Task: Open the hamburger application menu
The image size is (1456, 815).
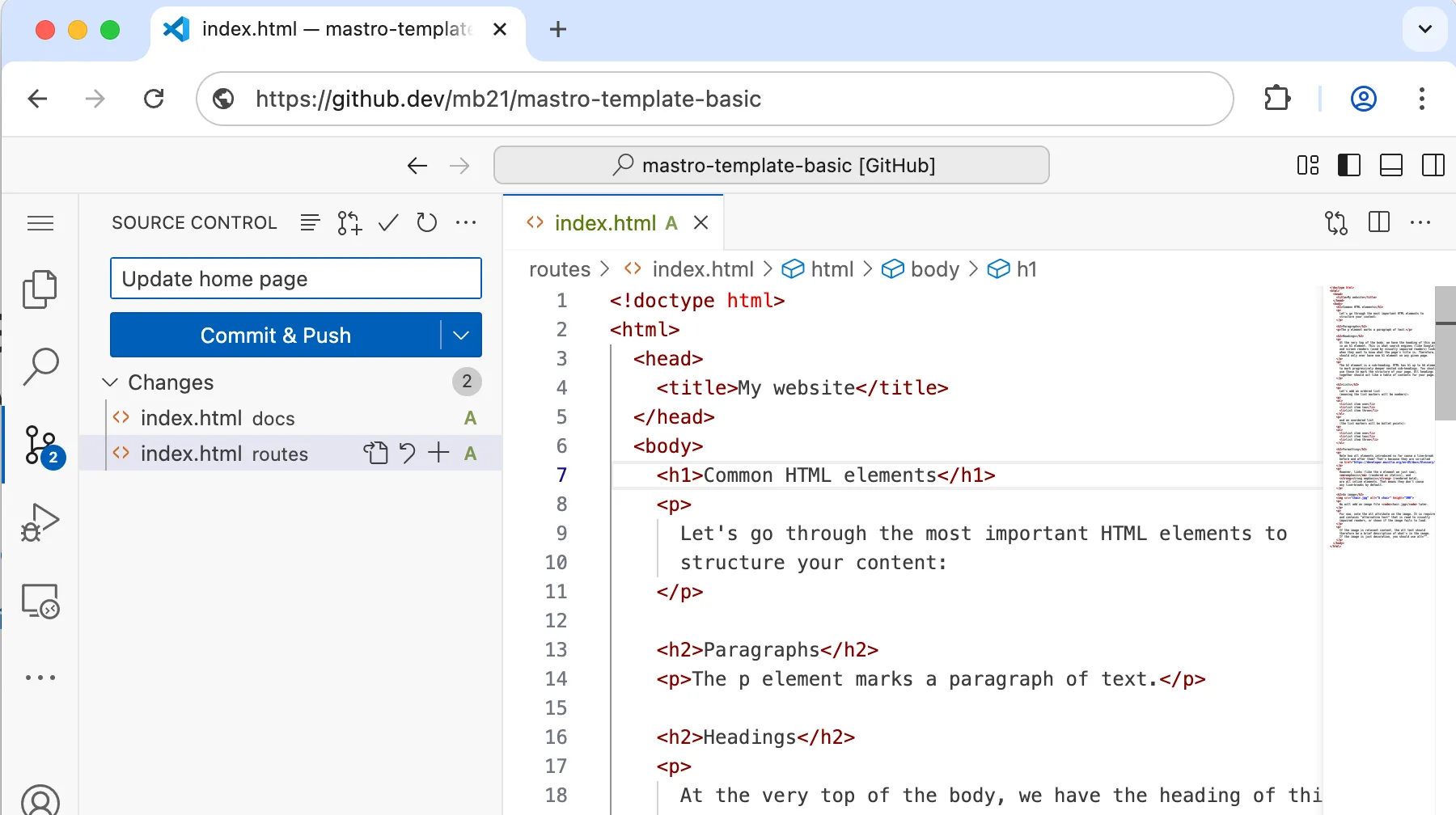Action: 40,223
